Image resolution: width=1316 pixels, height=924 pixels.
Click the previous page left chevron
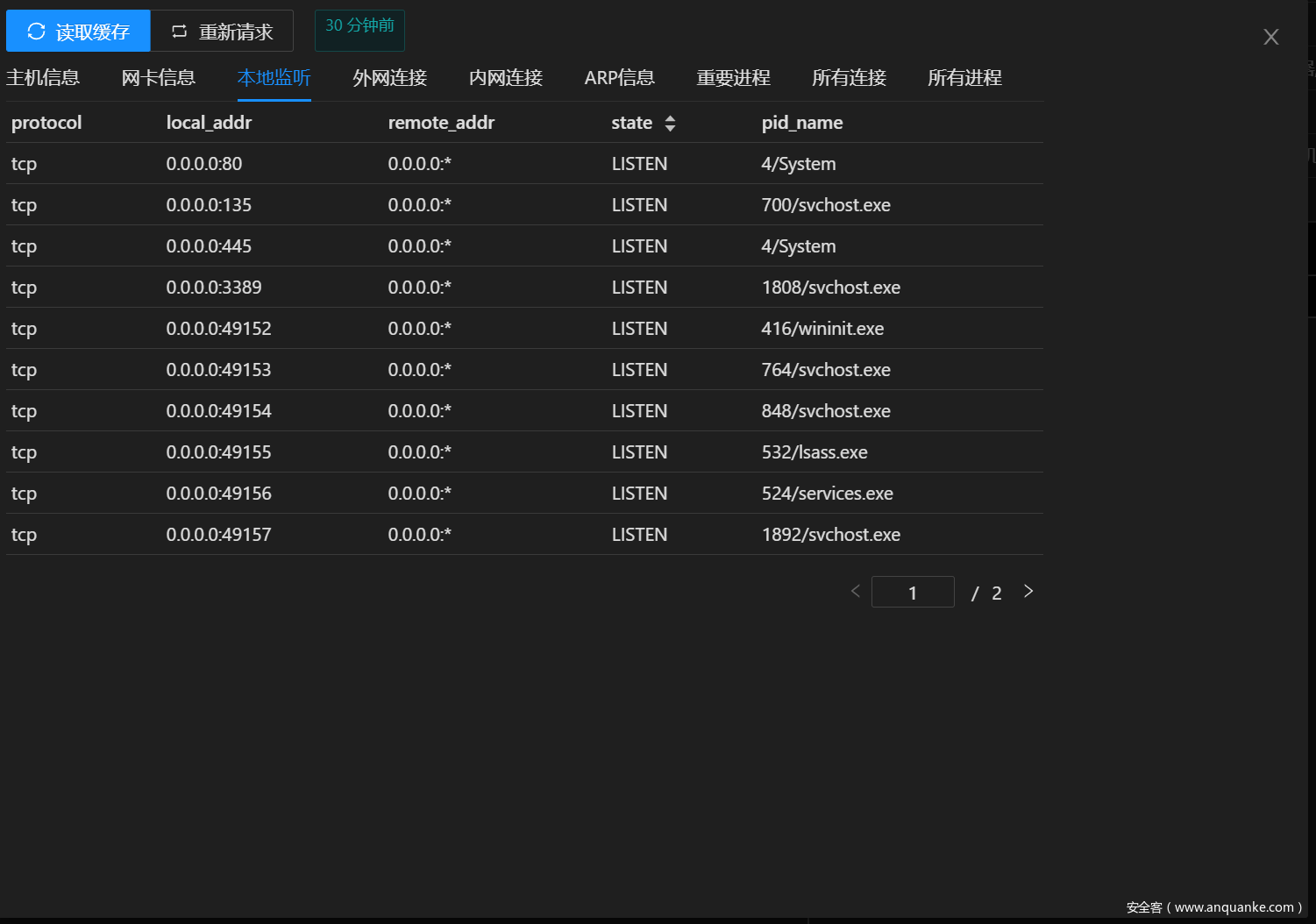point(856,592)
